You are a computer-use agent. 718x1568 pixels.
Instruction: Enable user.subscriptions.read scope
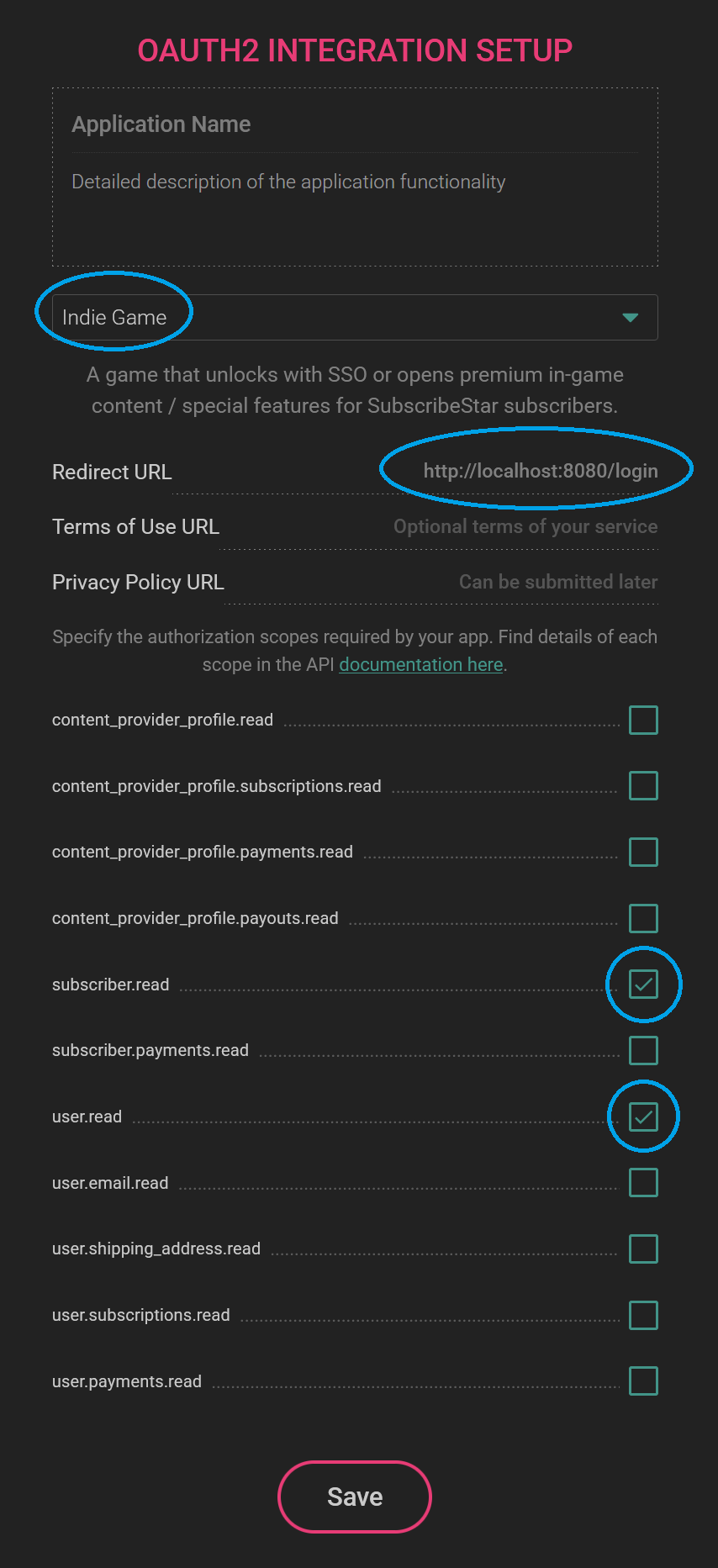coord(643,1315)
